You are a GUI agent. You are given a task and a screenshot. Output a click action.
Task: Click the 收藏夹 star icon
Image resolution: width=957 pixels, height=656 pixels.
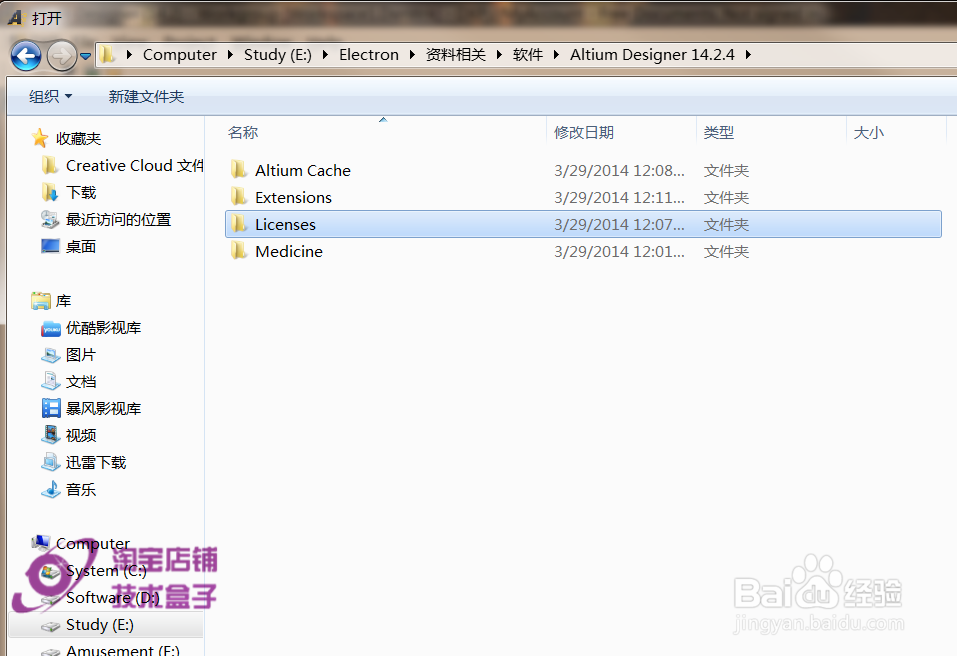(x=40, y=138)
